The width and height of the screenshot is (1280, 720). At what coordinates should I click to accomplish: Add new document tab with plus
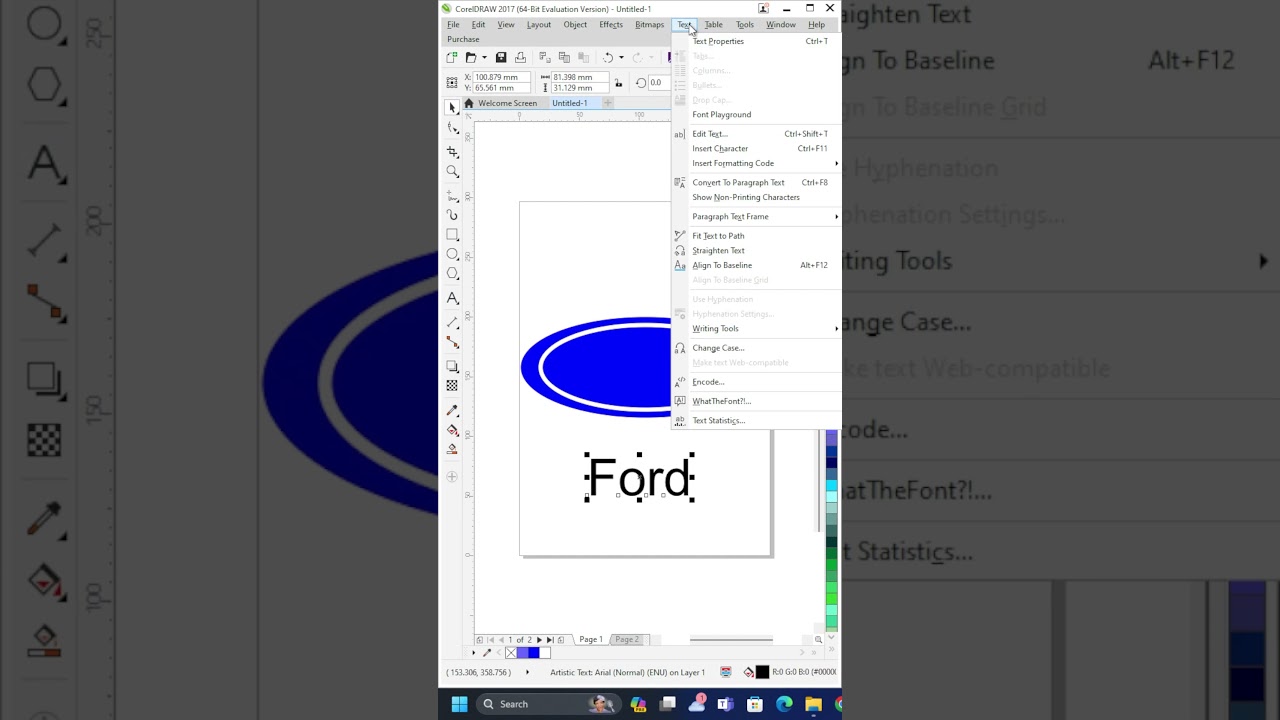click(x=606, y=103)
